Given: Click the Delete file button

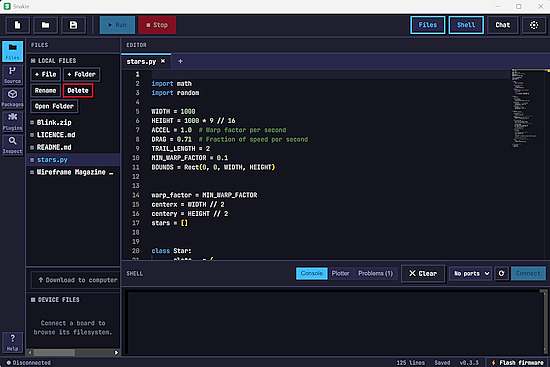Looking at the screenshot, I should pyautogui.click(x=78, y=91).
